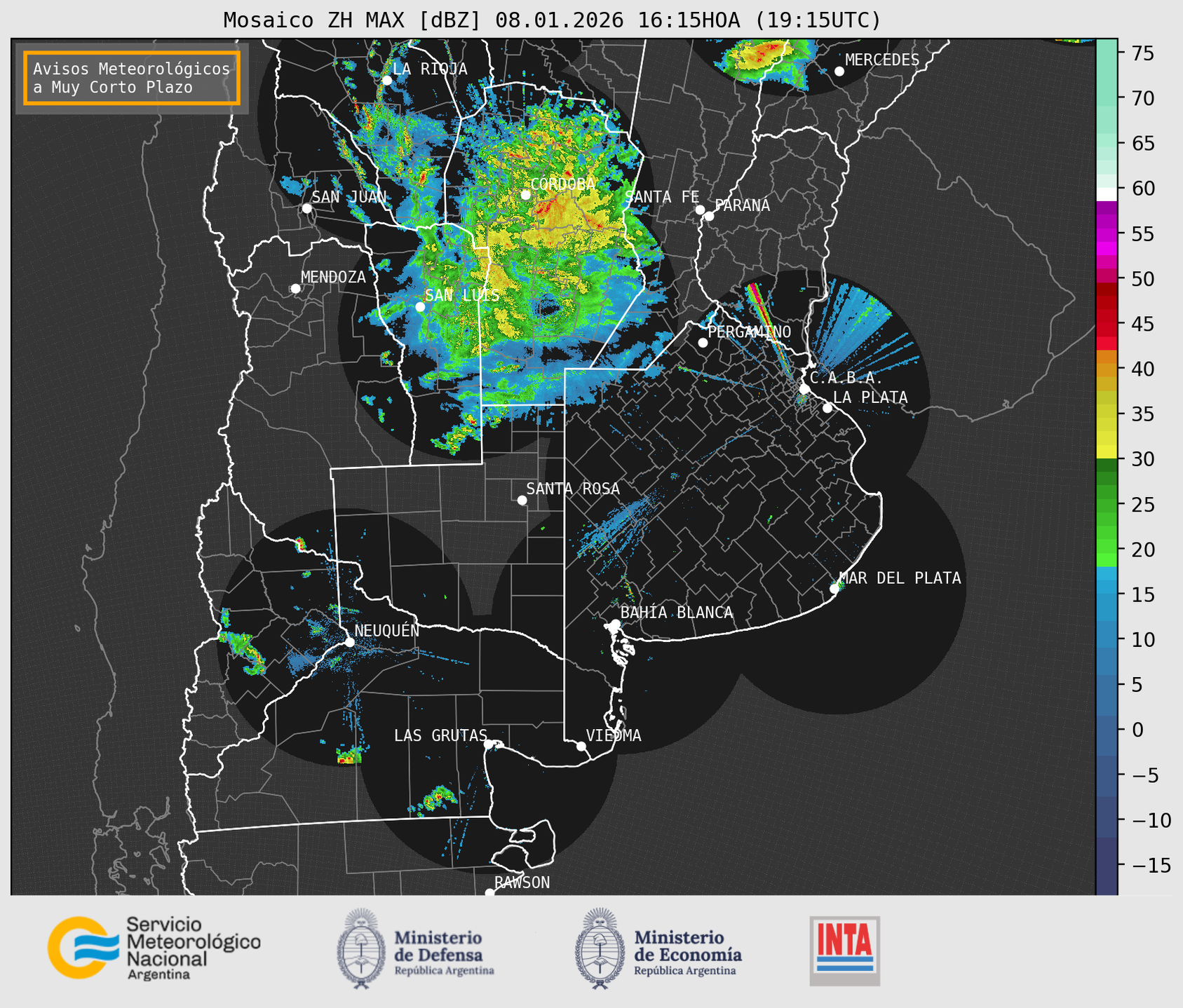Click the Paraná city marker dot
The width and height of the screenshot is (1183, 1008).
tap(709, 216)
